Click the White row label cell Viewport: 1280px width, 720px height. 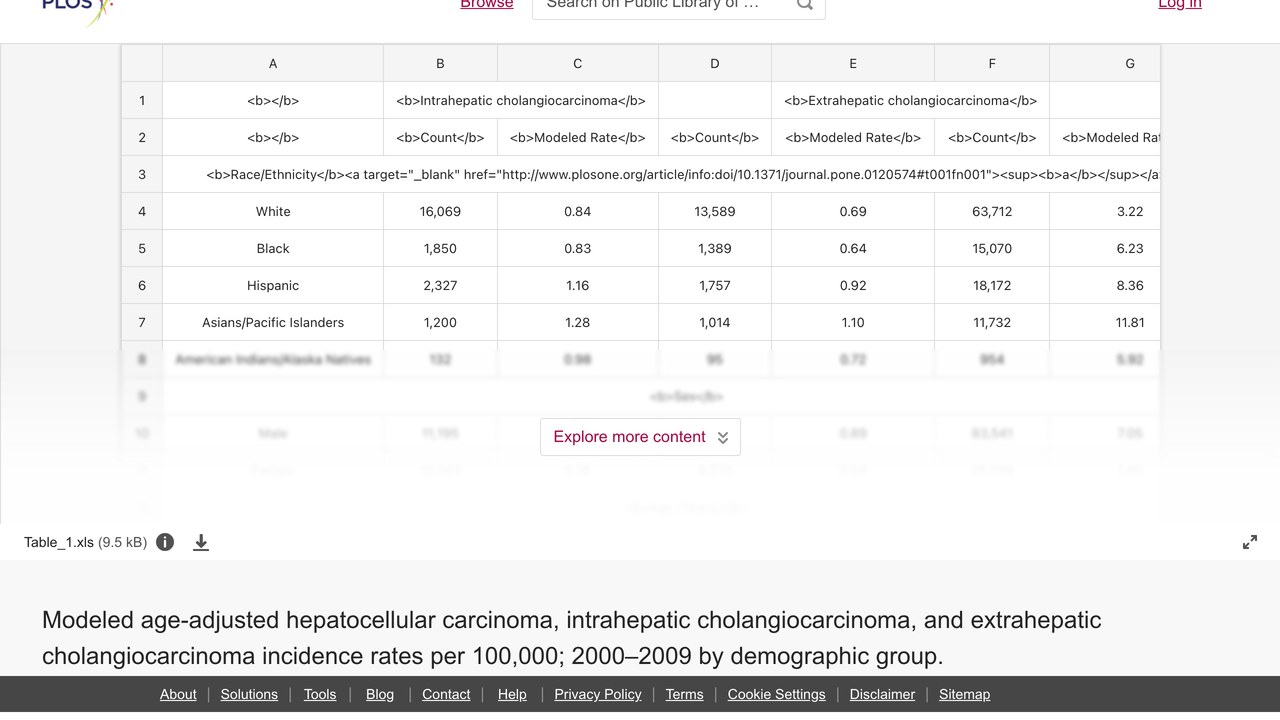[x=273, y=211]
